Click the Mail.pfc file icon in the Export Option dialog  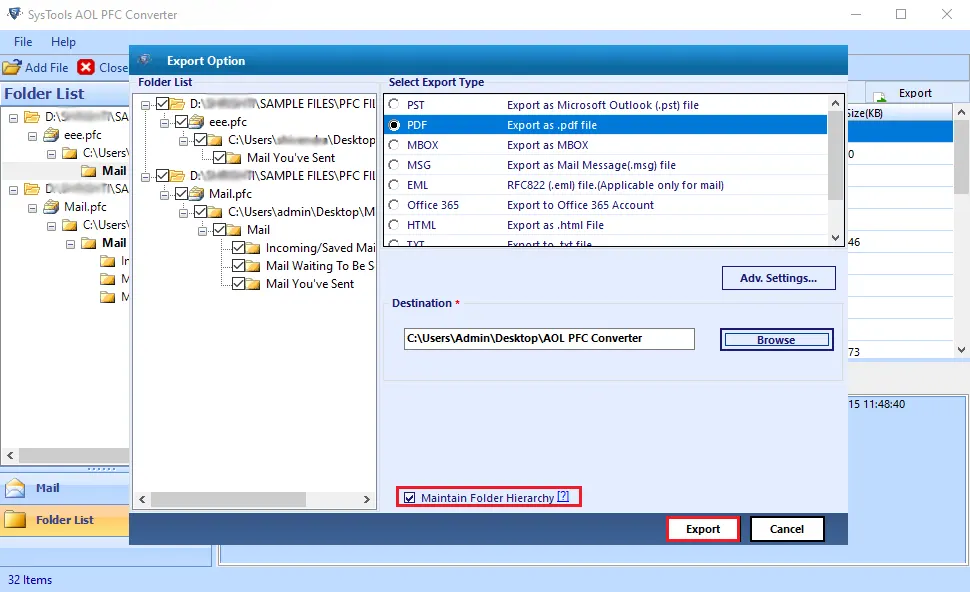(x=197, y=194)
